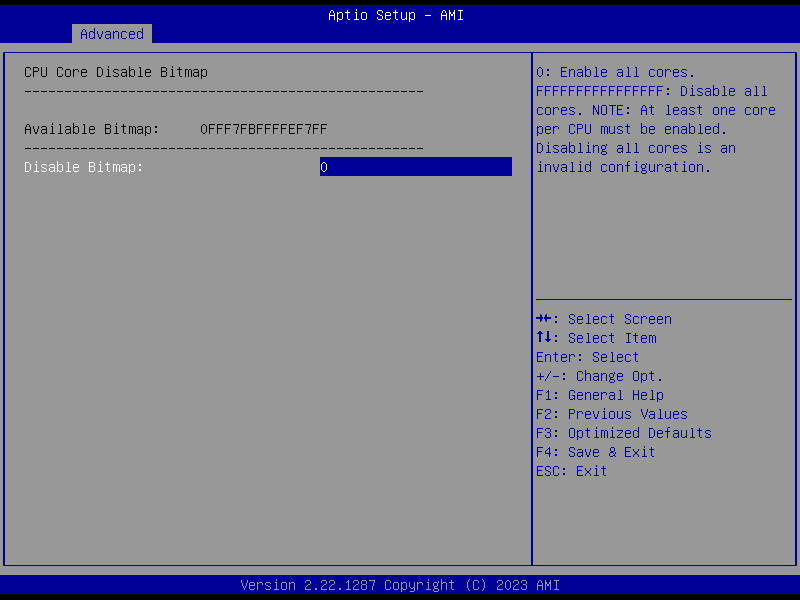Click the CPU Core Disable Bitmap heading
Image resolution: width=800 pixels, height=600 pixels.
[116, 72]
